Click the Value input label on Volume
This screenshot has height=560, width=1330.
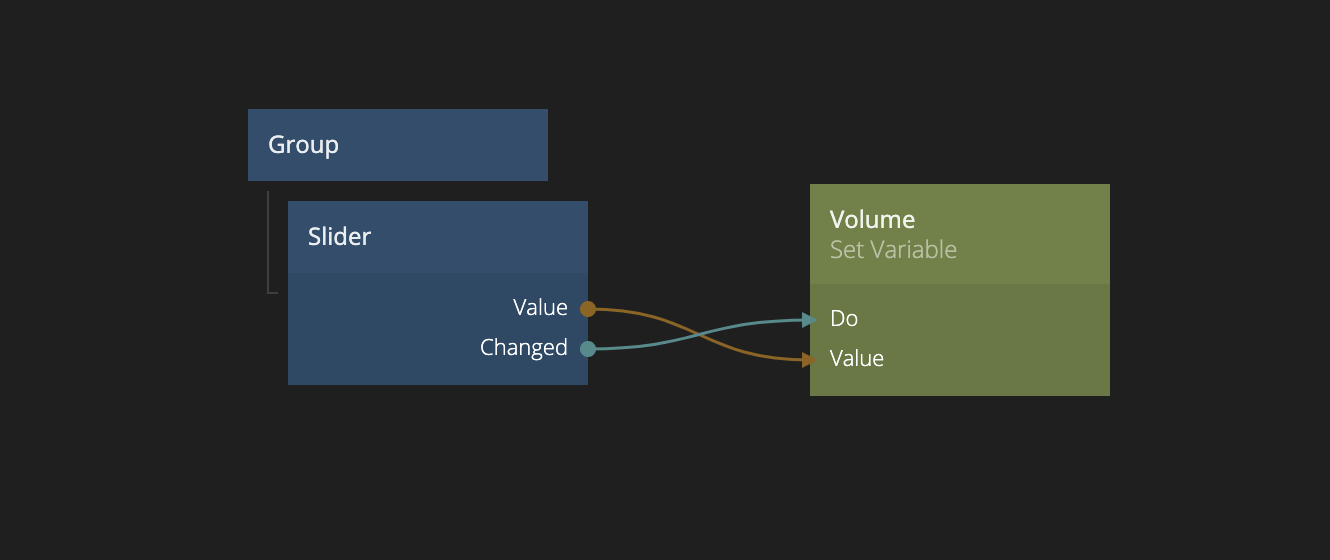[x=857, y=359]
